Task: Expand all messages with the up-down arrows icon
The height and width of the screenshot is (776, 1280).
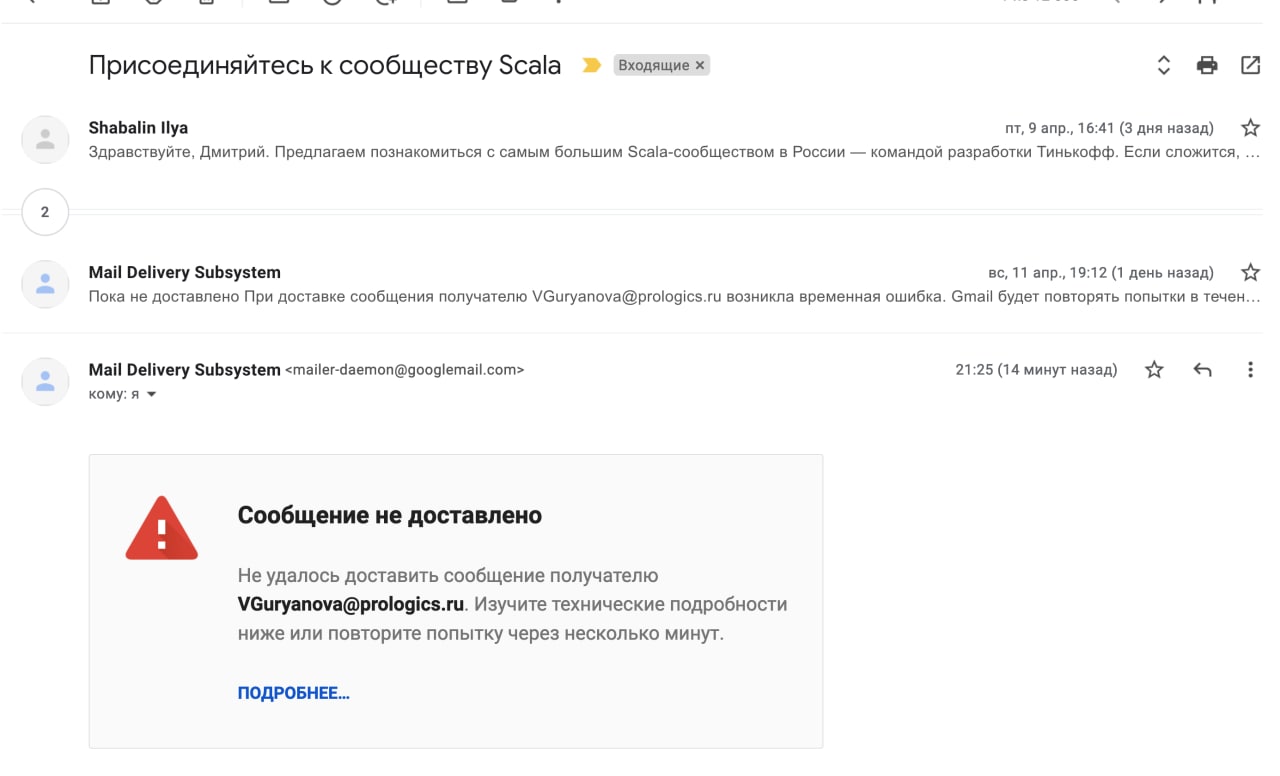Action: coord(1163,66)
